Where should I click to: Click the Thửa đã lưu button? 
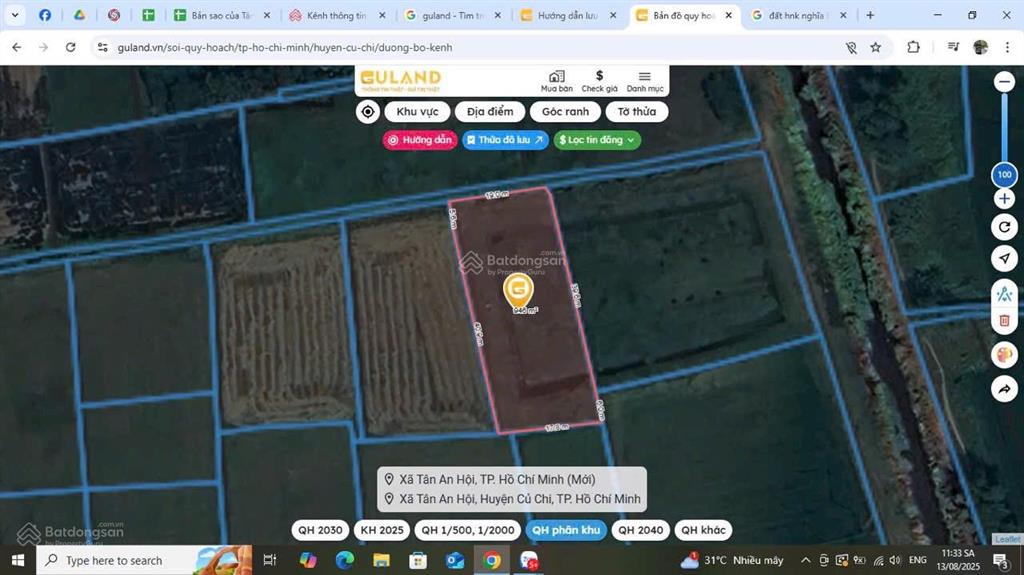505,140
